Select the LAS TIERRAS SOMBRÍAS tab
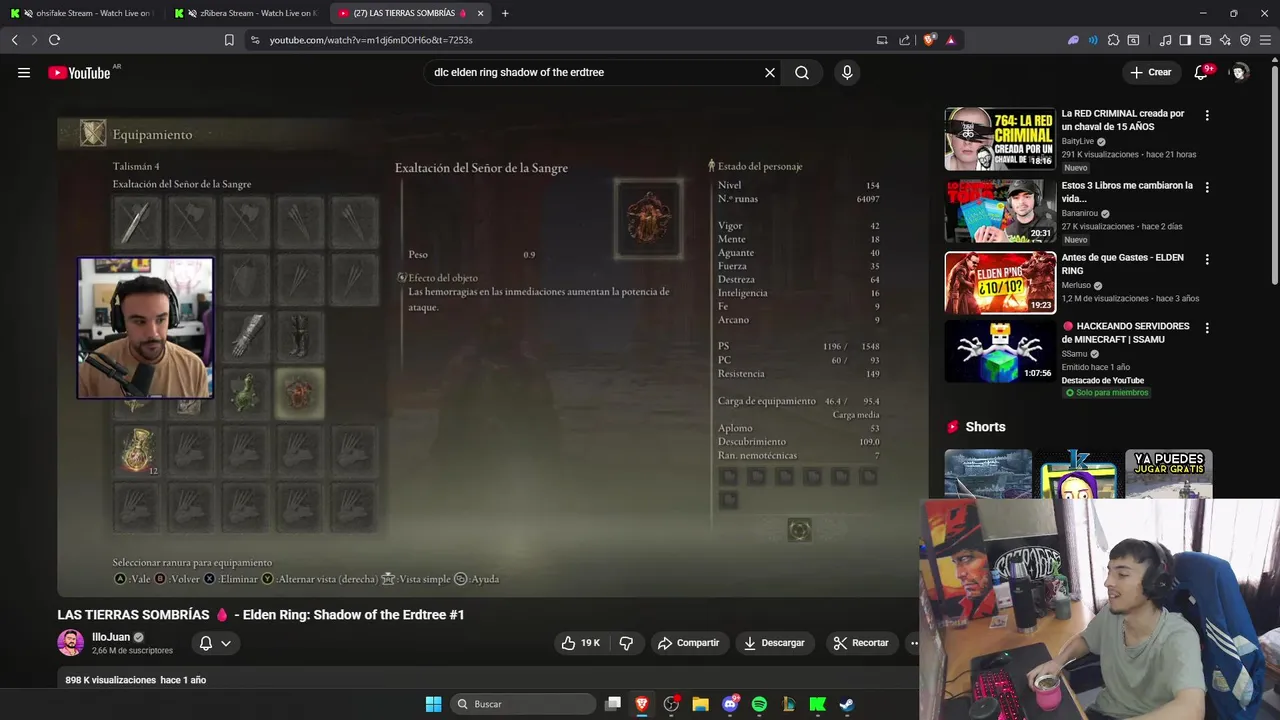The height and width of the screenshot is (720, 1280). (x=405, y=13)
